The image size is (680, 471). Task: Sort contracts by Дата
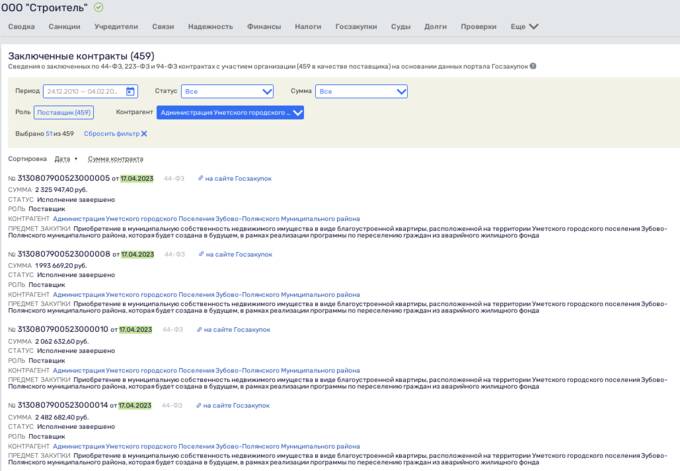(62, 159)
